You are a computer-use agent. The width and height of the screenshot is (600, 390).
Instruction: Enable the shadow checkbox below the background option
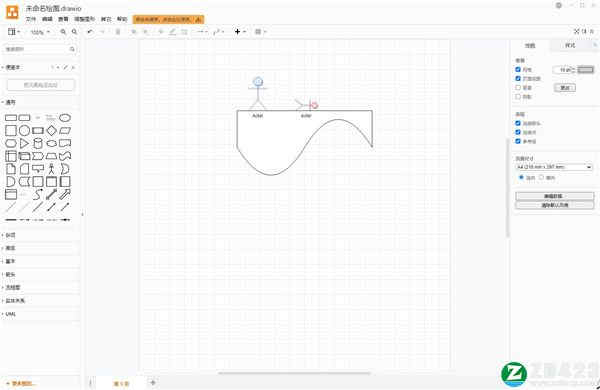tap(518, 96)
